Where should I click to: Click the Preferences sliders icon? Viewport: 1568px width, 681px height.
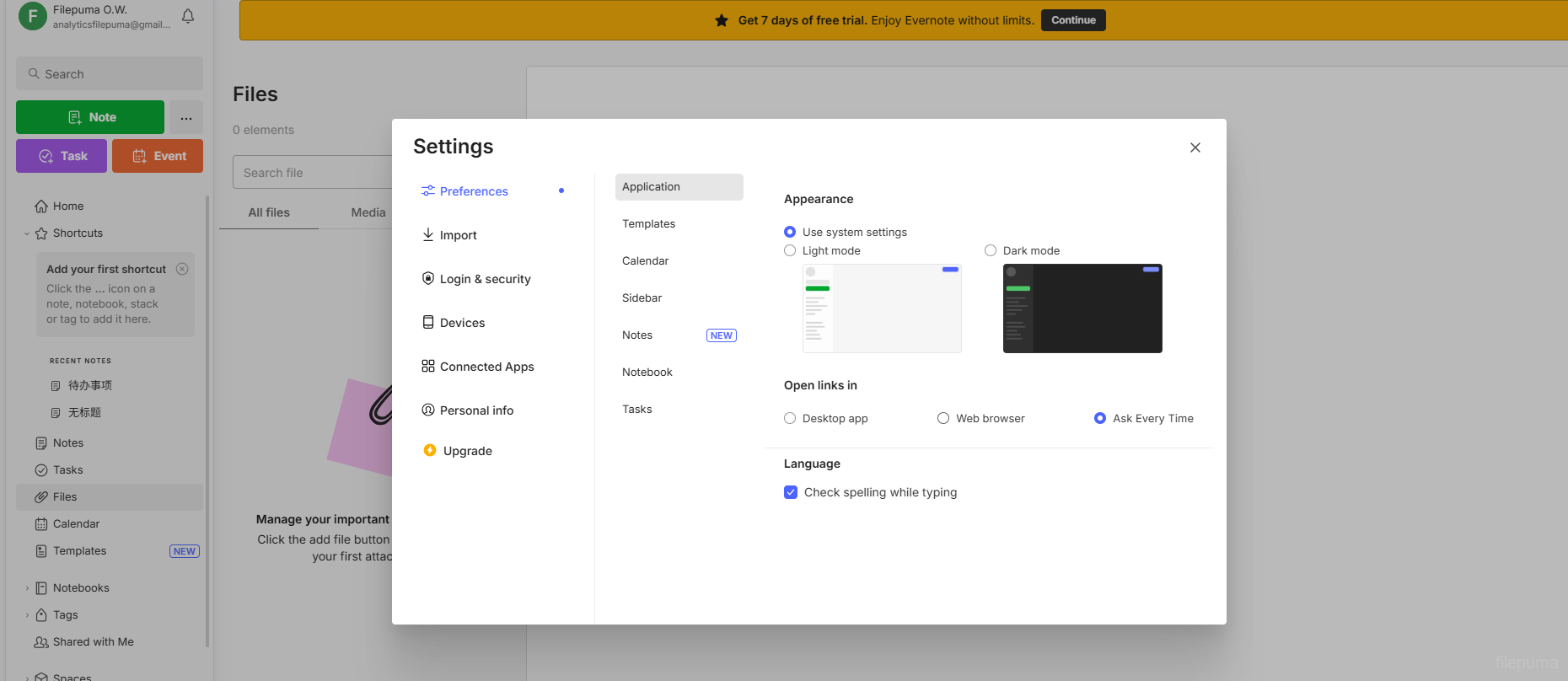[428, 191]
